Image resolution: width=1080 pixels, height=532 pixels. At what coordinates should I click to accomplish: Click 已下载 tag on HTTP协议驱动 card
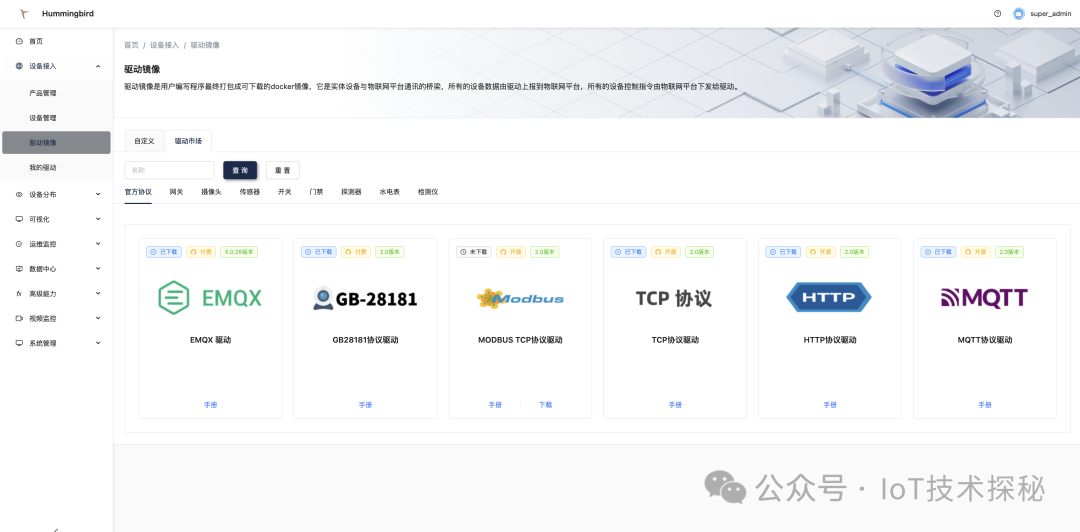coord(783,252)
